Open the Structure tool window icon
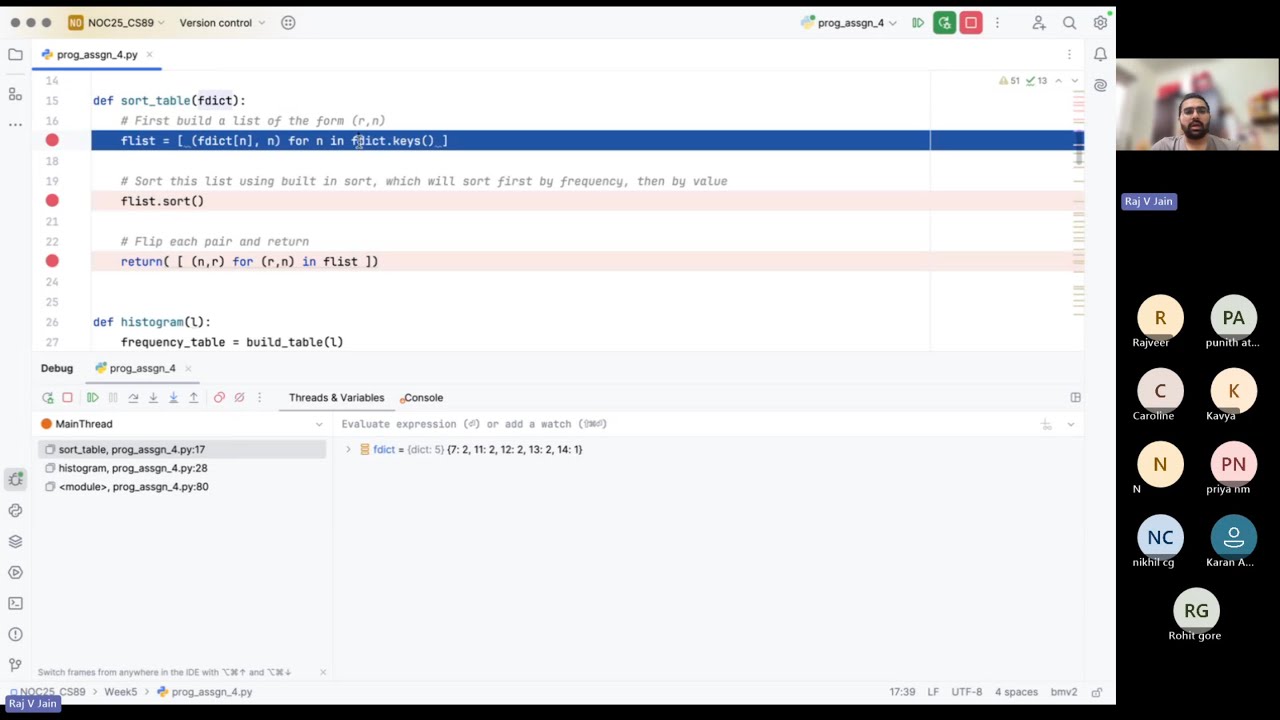This screenshot has height=720, width=1280. coord(15,94)
